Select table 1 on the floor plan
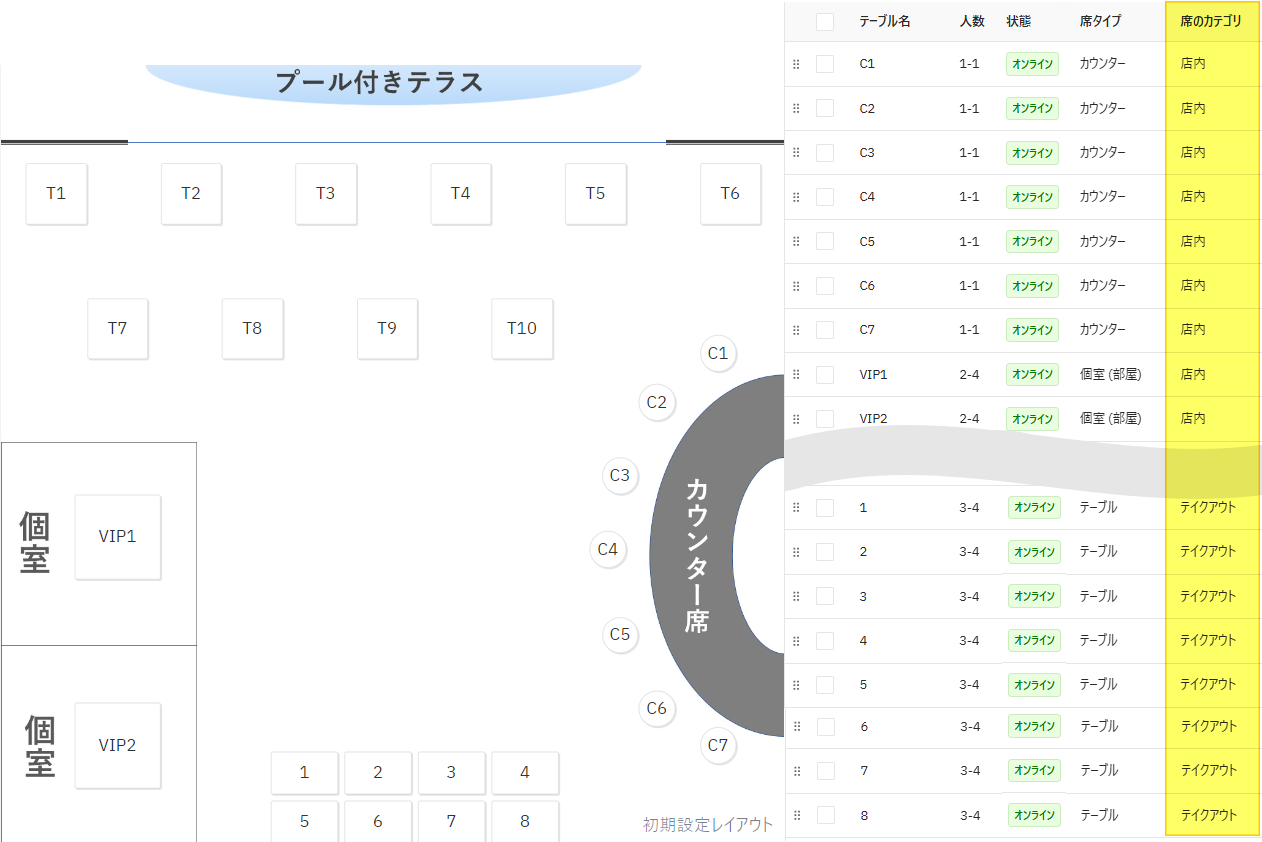The image size is (1262, 842). (305, 773)
